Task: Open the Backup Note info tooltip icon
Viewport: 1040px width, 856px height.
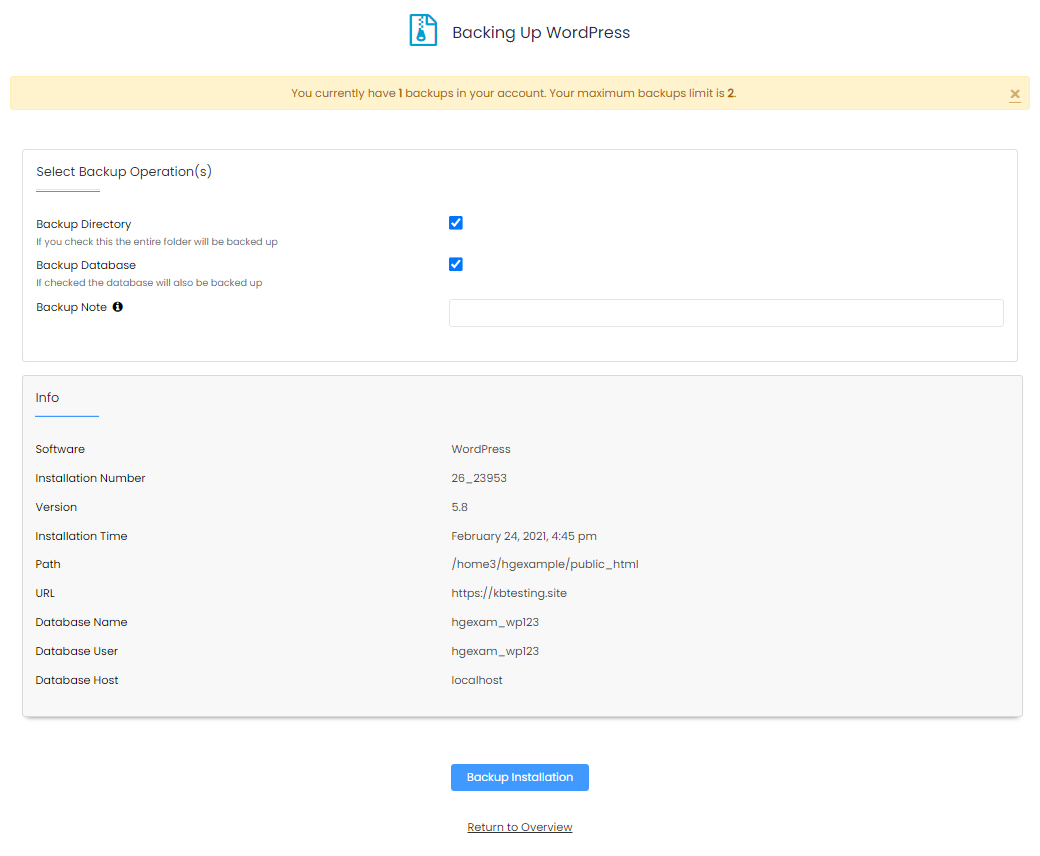Action: (x=118, y=306)
